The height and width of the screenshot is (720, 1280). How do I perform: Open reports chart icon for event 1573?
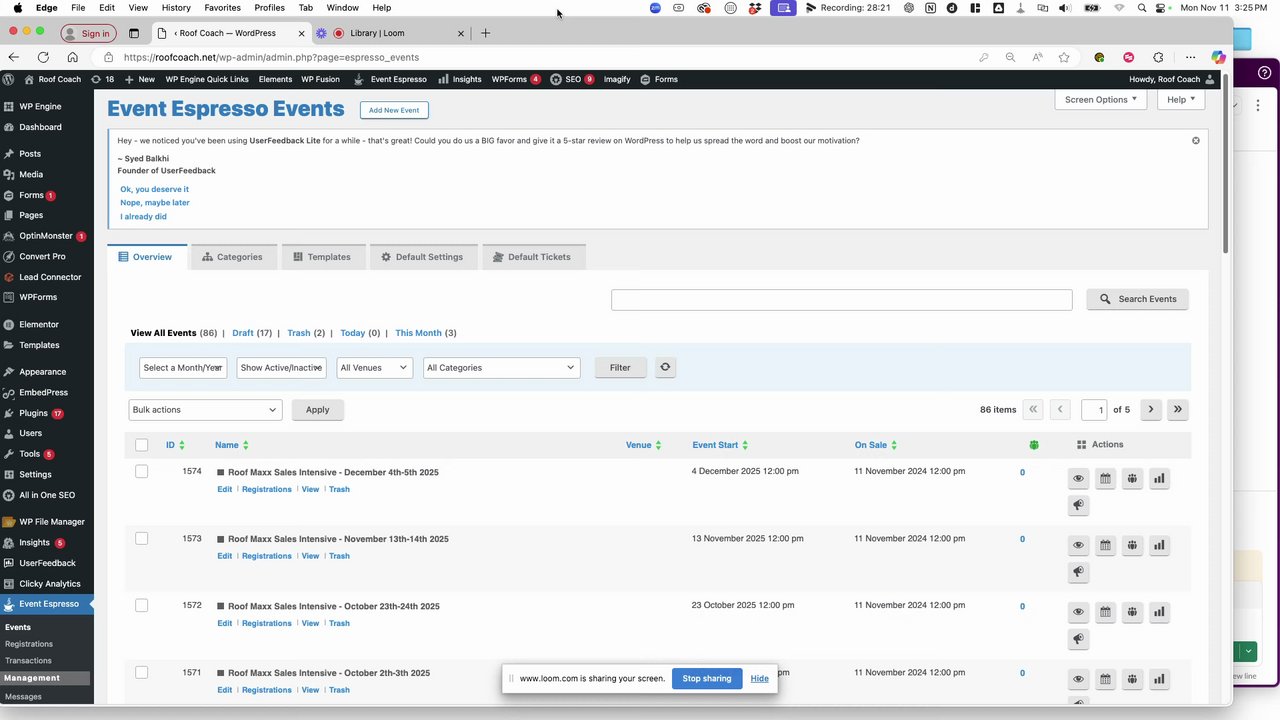point(1159,546)
